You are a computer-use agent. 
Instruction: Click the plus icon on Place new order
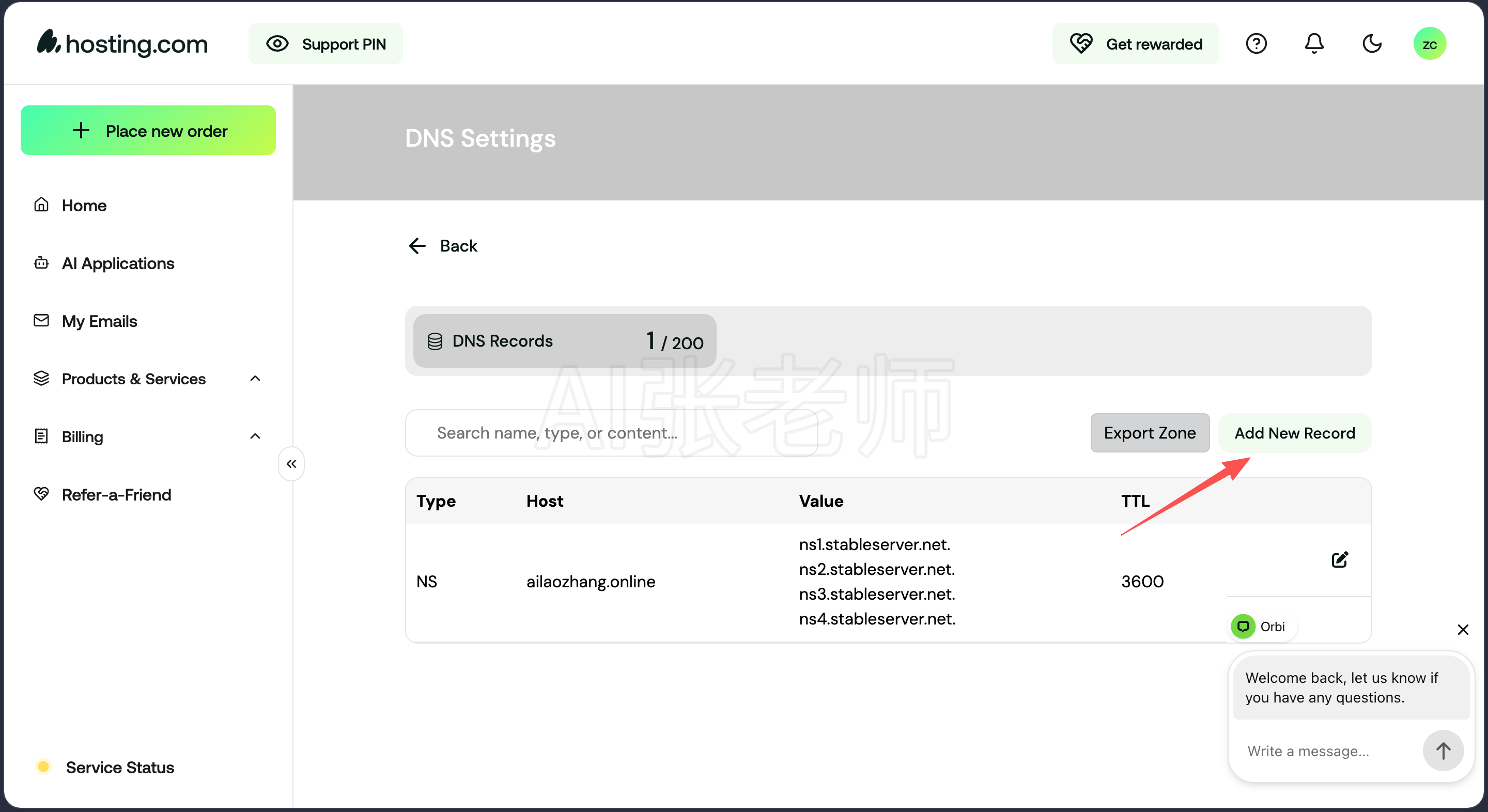pyautogui.click(x=81, y=131)
